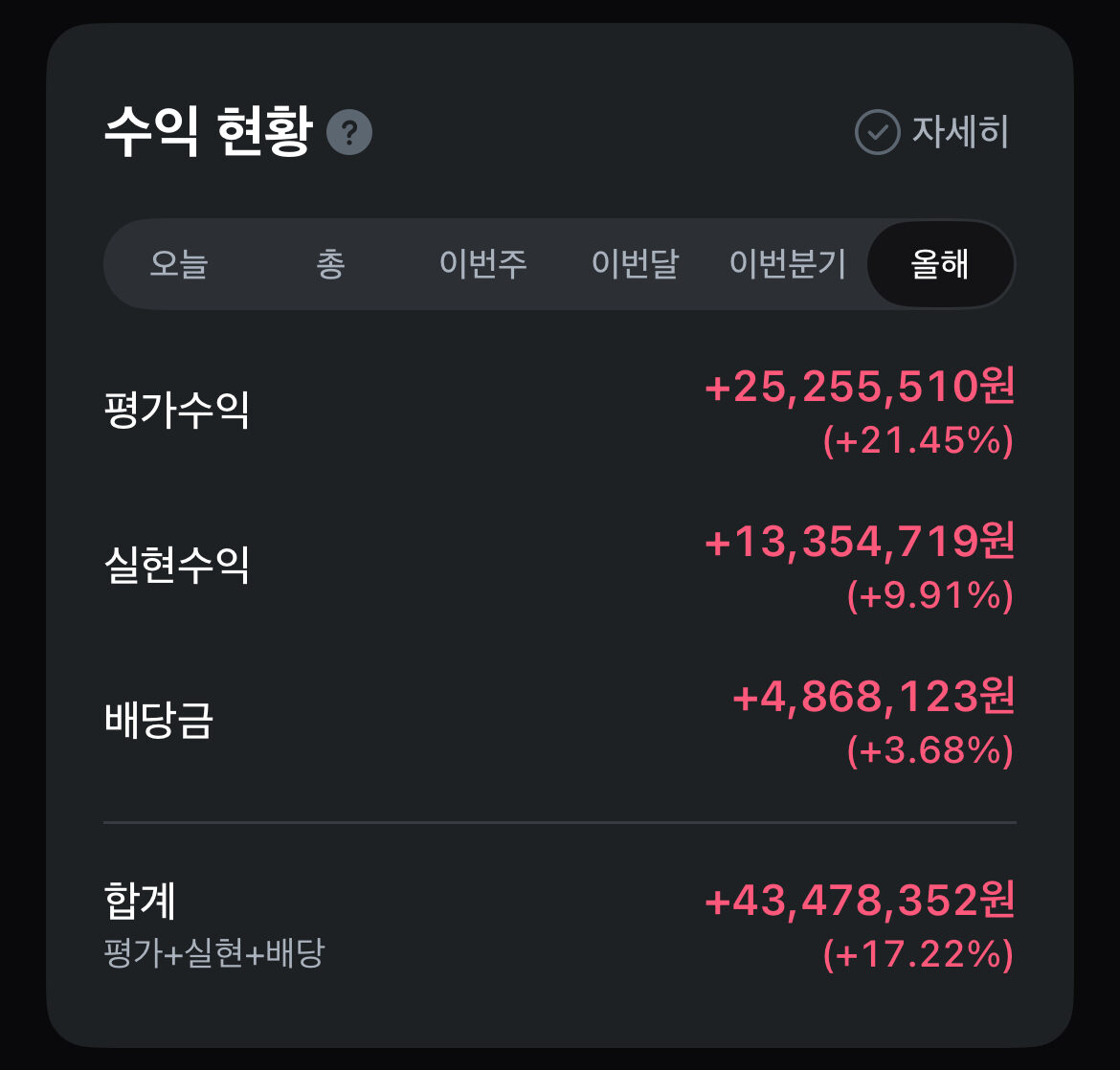1120x1070 pixels.
Task: Switch to the 오늘 tab
Action: point(179,264)
